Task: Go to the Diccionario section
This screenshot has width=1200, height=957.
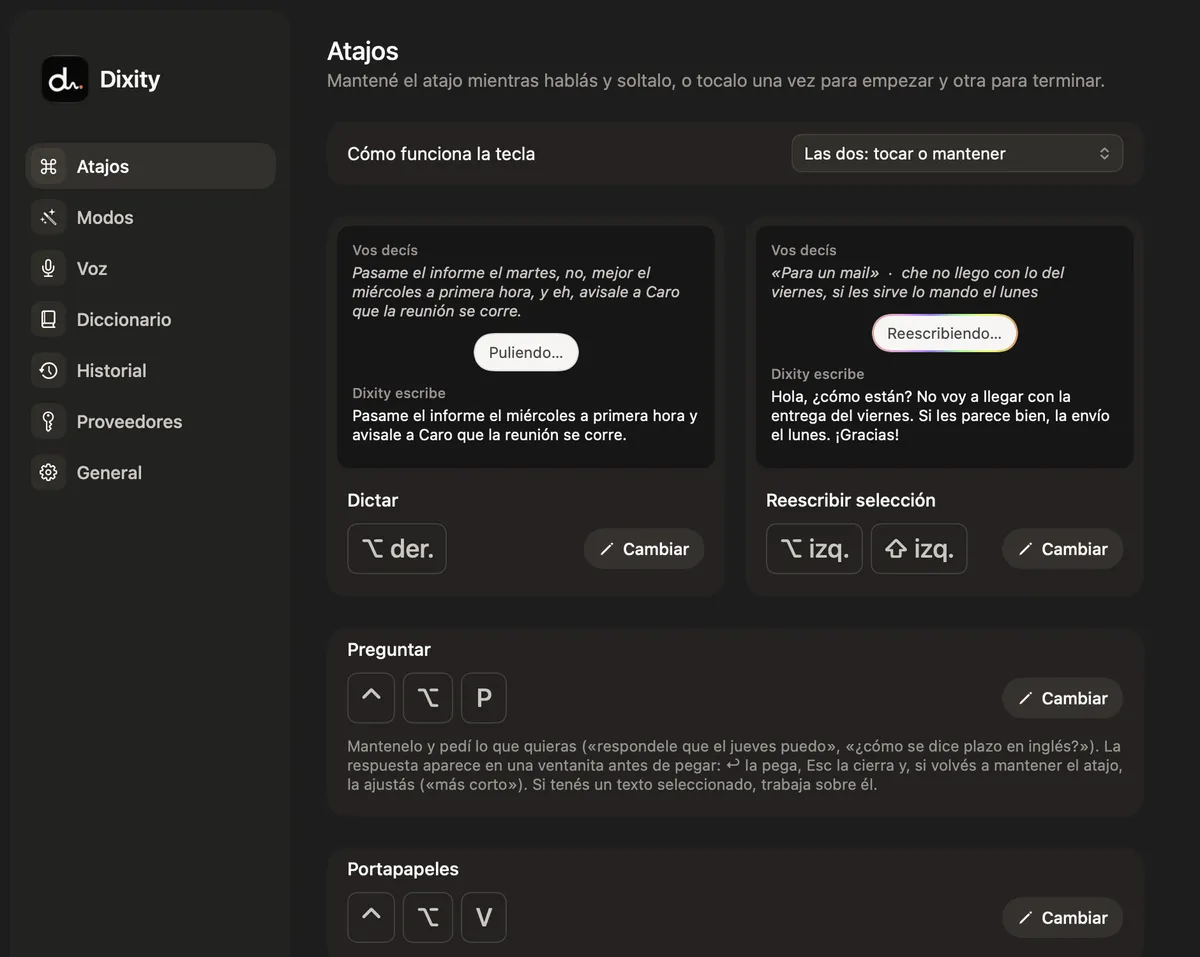Action: click(x=150, y=320)
